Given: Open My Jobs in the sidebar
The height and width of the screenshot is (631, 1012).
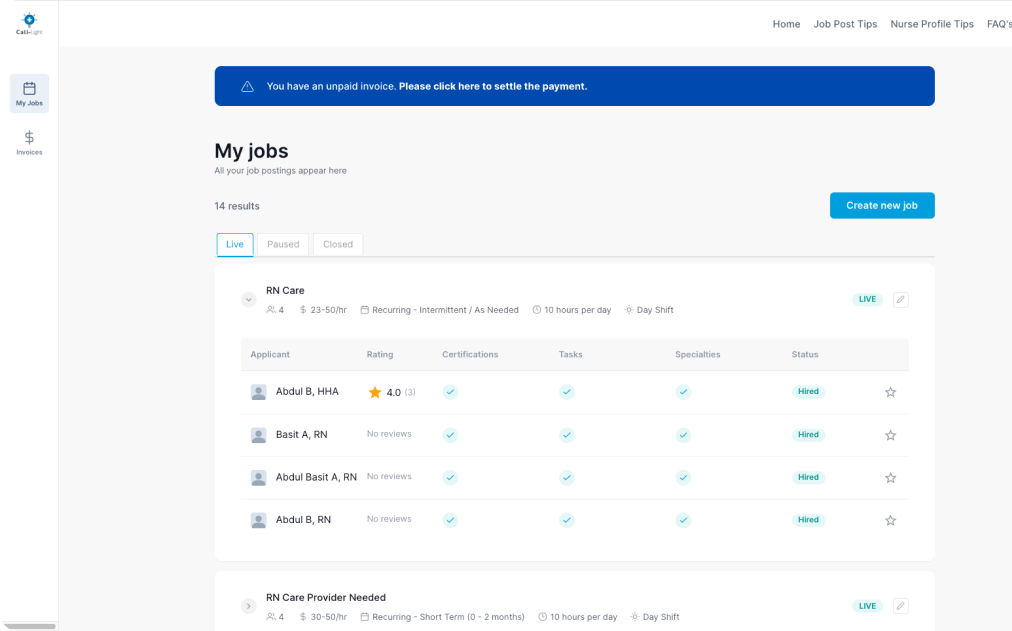Looking at the screenshot, I should point(29,94).
